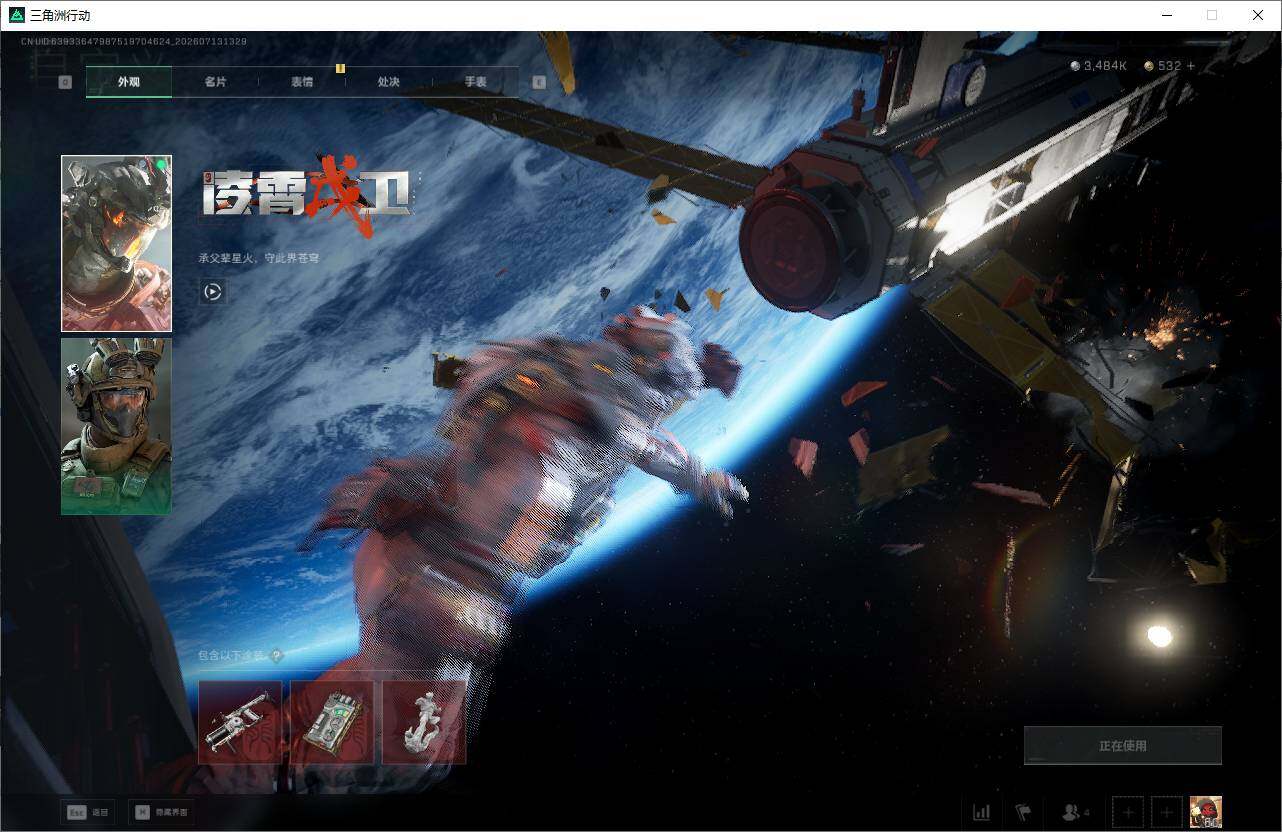View the included ammo crate skin item
Screen dimensions: 1282x832
[x=332, y=722]
